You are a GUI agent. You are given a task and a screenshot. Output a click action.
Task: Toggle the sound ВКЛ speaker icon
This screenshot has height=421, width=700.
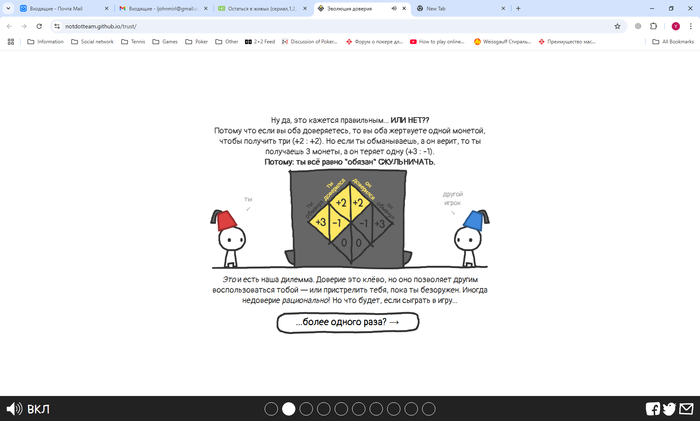tap(14, 408)
